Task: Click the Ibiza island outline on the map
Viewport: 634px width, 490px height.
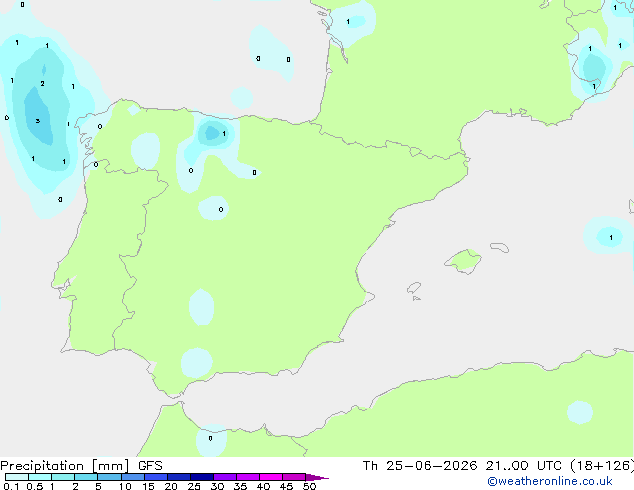Action: tap(414, 288)
